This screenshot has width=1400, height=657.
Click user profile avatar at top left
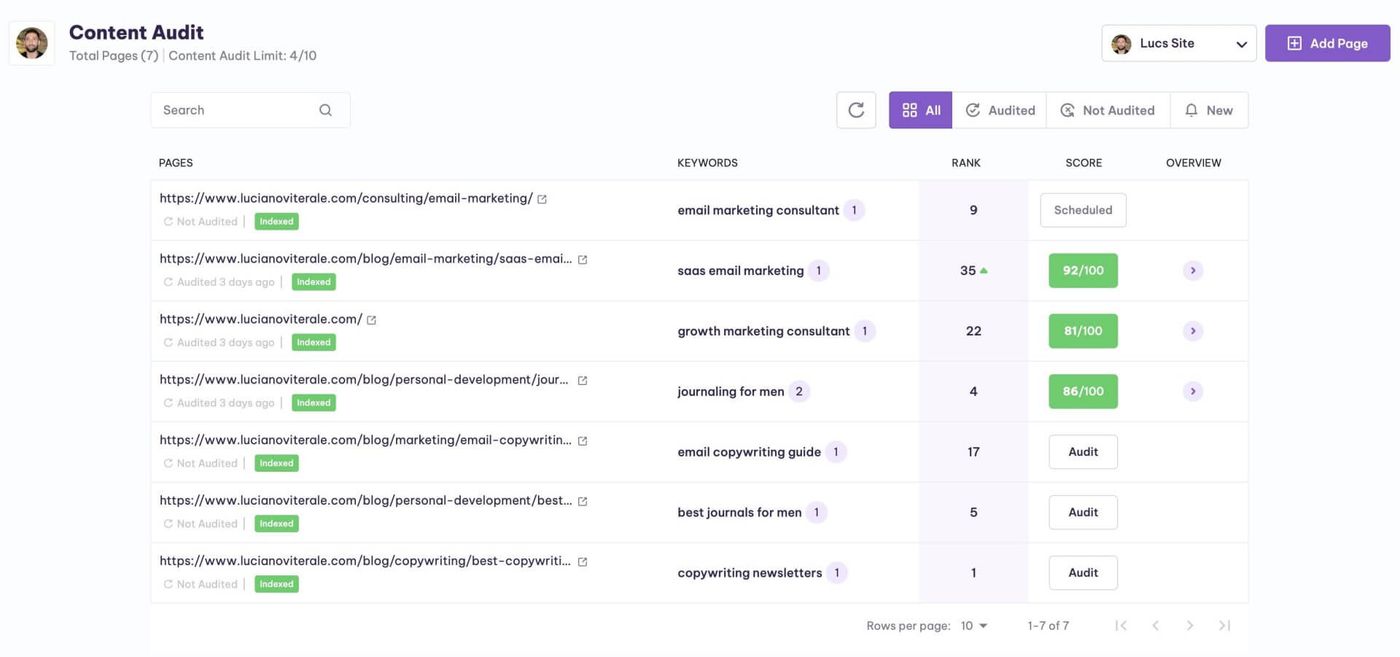point(32,43)
